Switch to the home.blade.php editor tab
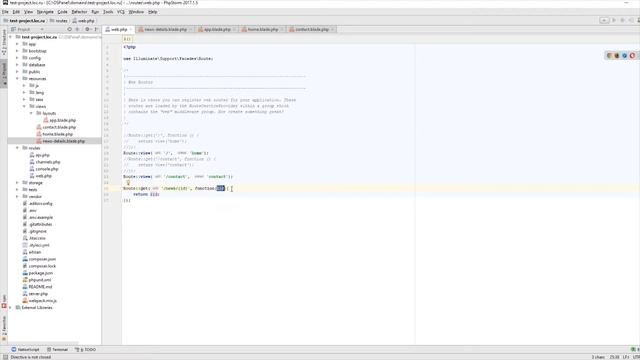Screen dimensions: 640x360 pyautogui.click(x=262, y=29)
